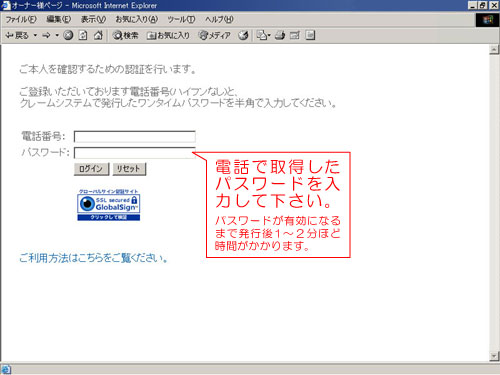
Task: Open the 表示(V) menu
Action: point(93,20)
